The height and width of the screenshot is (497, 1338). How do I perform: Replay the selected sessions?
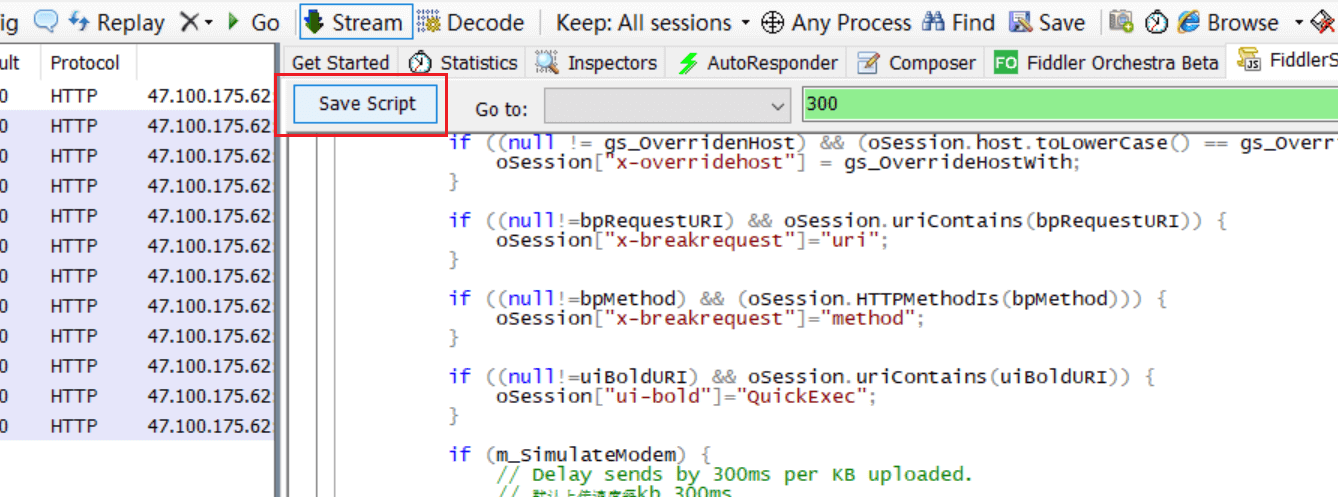tap(117, 22)
